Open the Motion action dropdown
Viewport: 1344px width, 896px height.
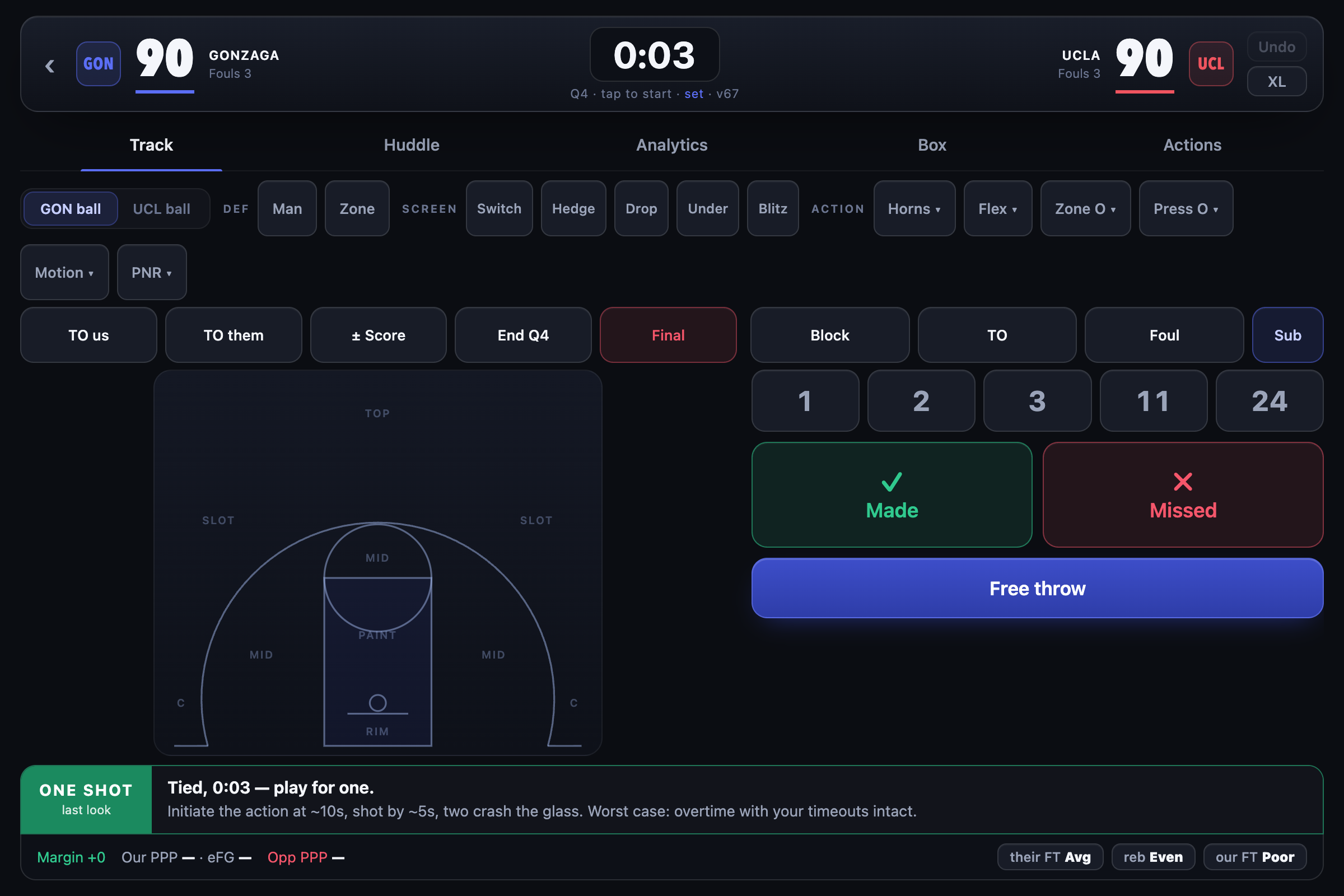pos(64,272)
